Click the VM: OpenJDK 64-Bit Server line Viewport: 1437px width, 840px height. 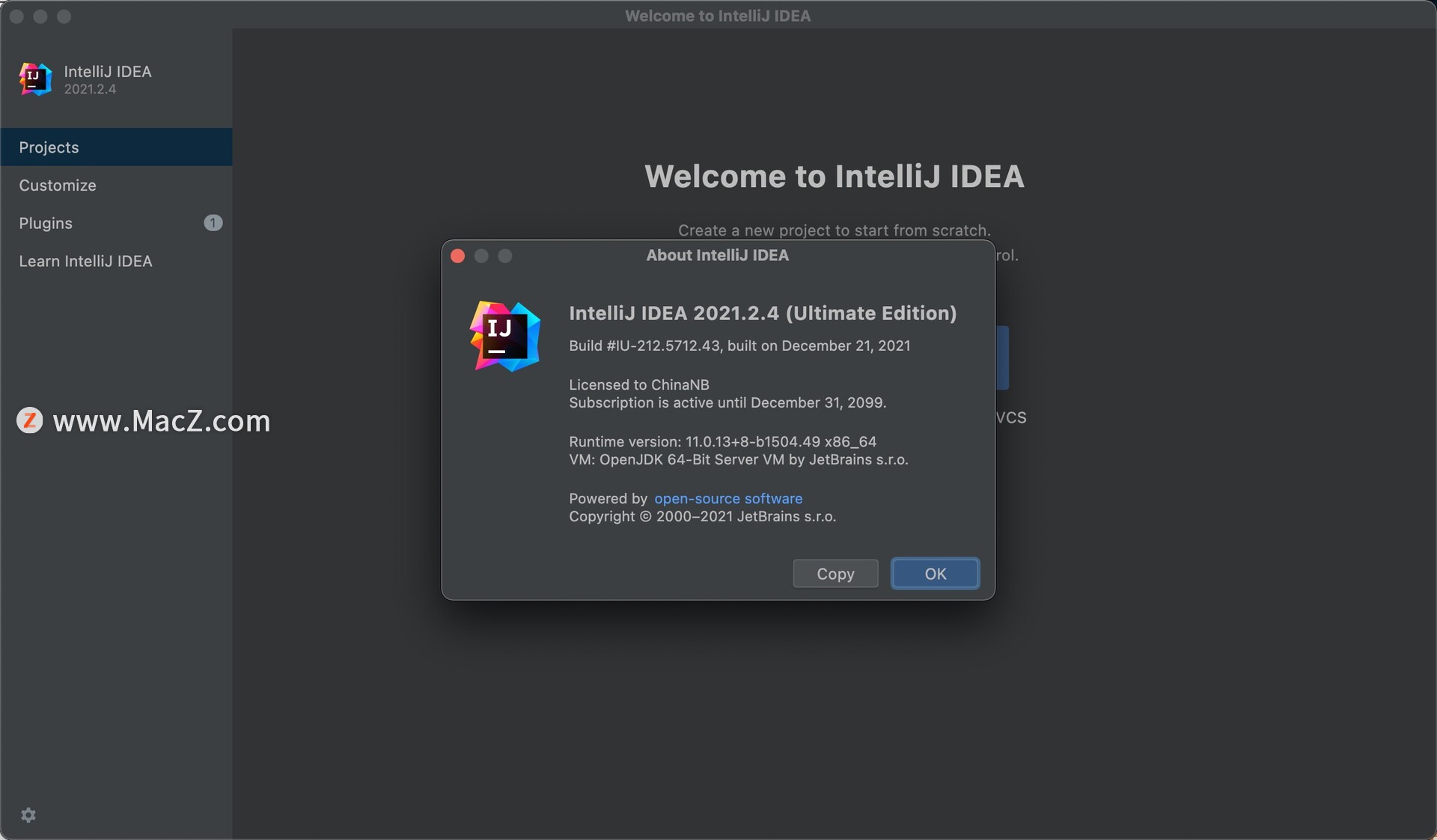tap(739, 459)
